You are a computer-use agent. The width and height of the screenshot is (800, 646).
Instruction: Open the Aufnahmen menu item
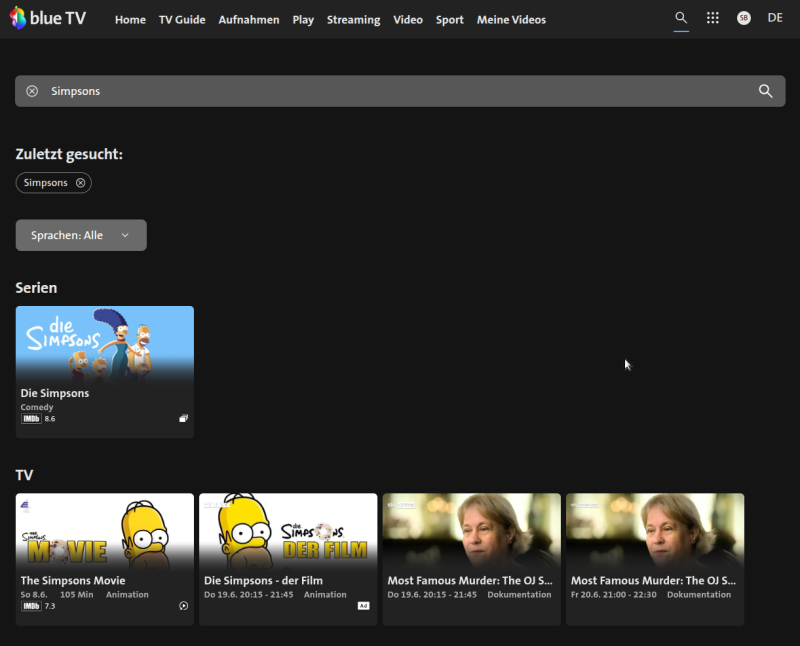click(x=249, y=20)
